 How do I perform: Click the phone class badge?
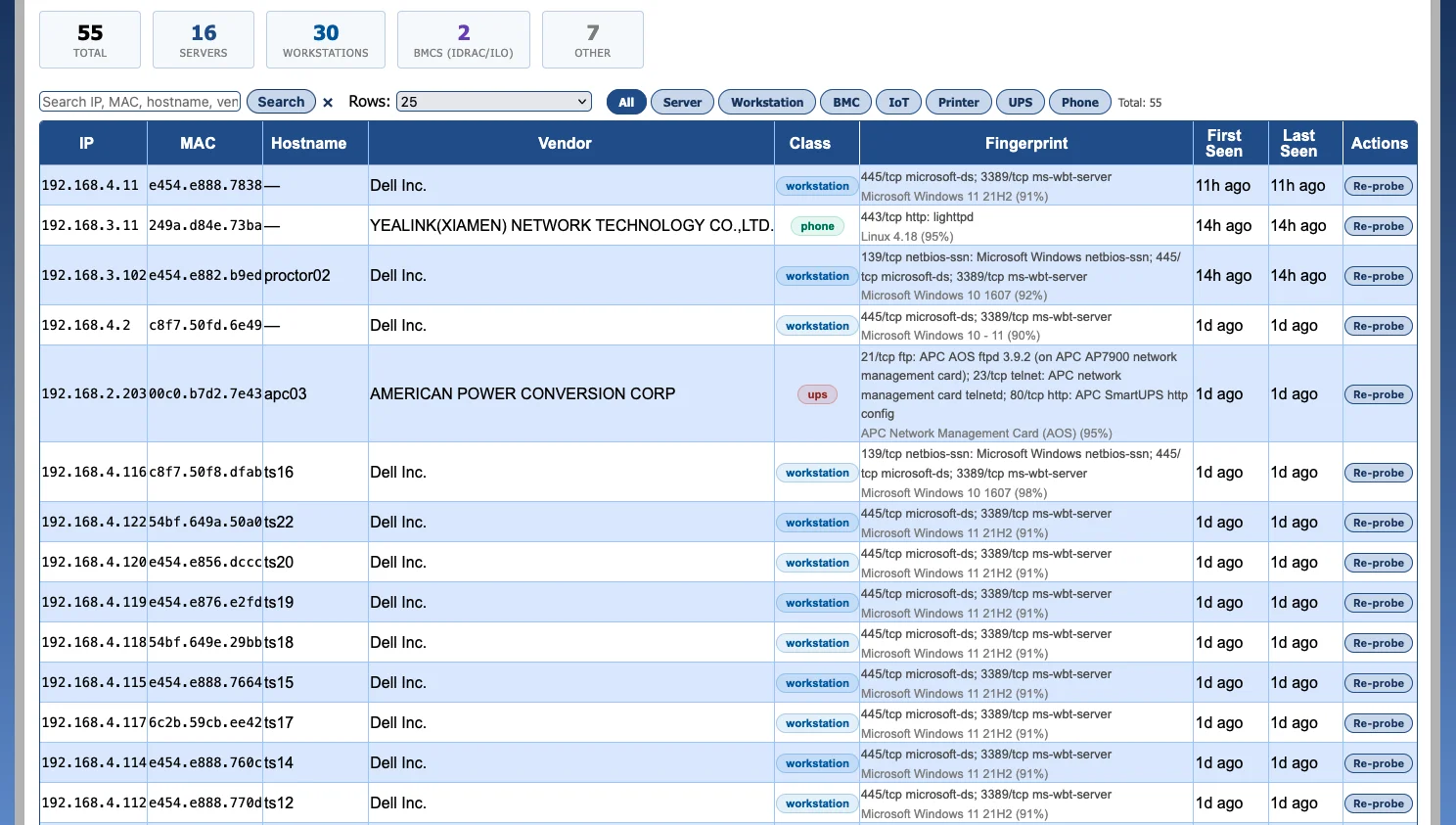tap(817, 226)
